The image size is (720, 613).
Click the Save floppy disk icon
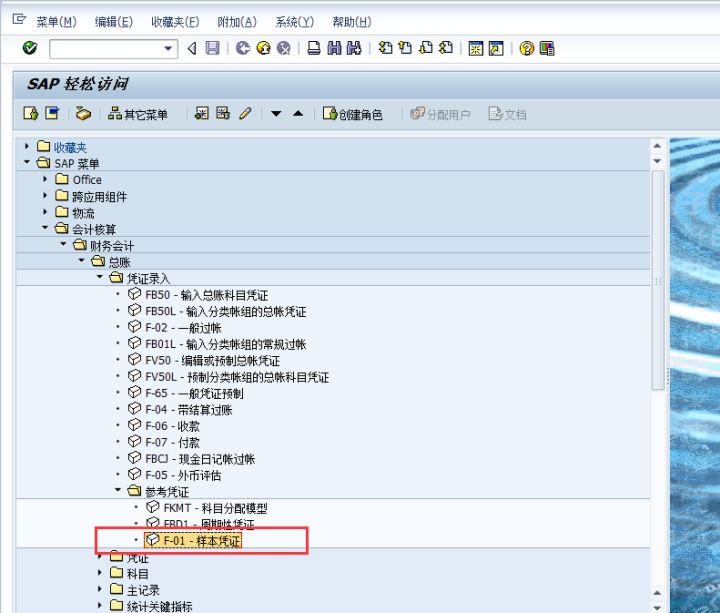(212, 48)
